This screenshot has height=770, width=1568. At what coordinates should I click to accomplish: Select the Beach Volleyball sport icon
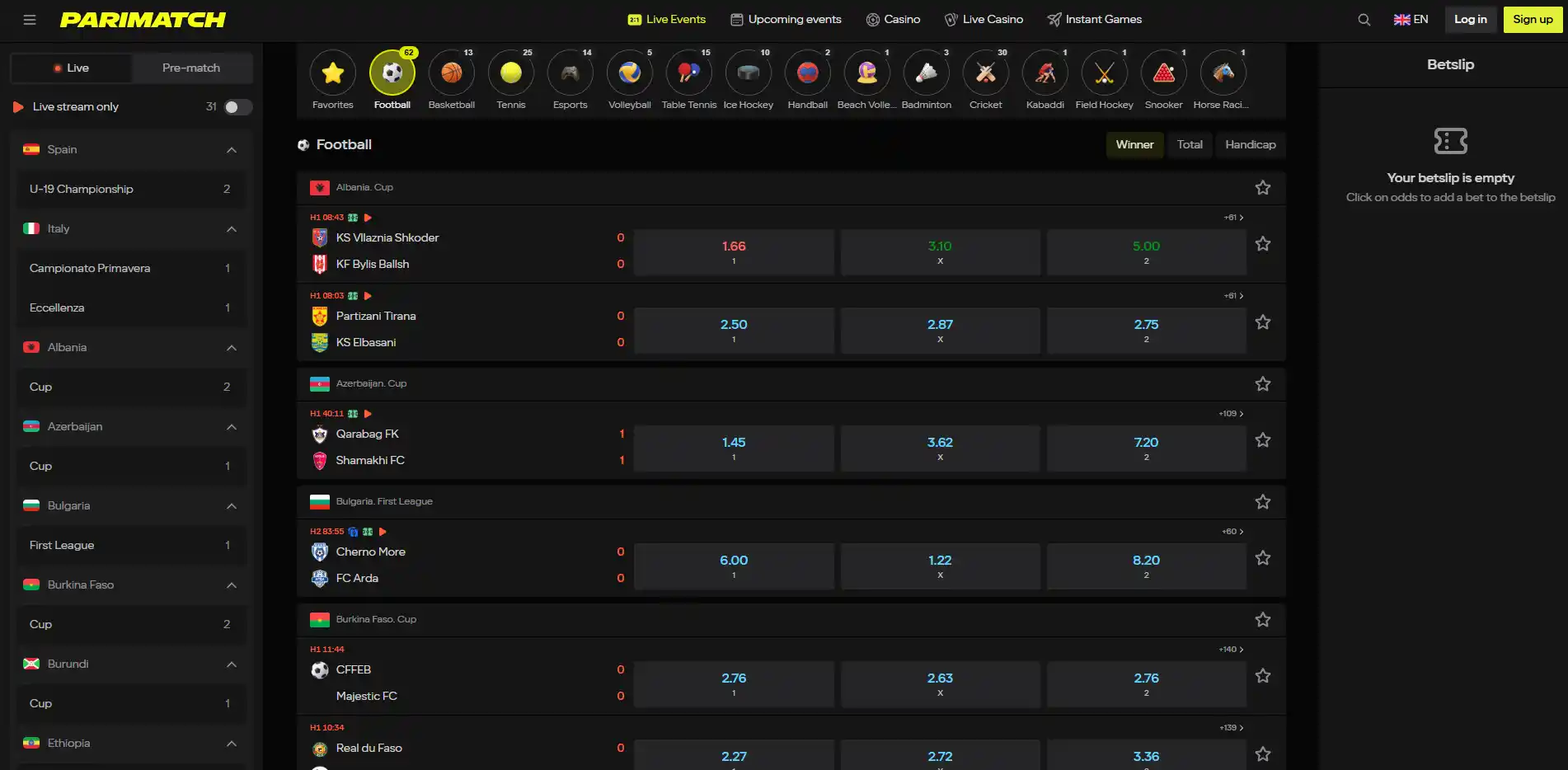click(x=867, y=73)
